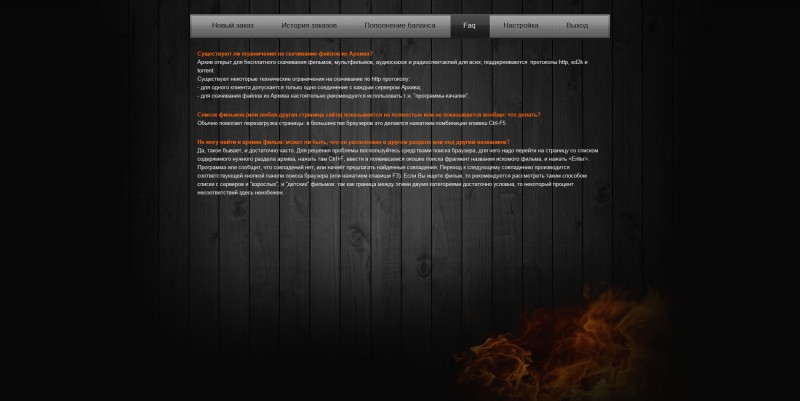This screenshot has height=401, width=800.
Task: Select the active 'Faq' tab
Action: (469, 26)
